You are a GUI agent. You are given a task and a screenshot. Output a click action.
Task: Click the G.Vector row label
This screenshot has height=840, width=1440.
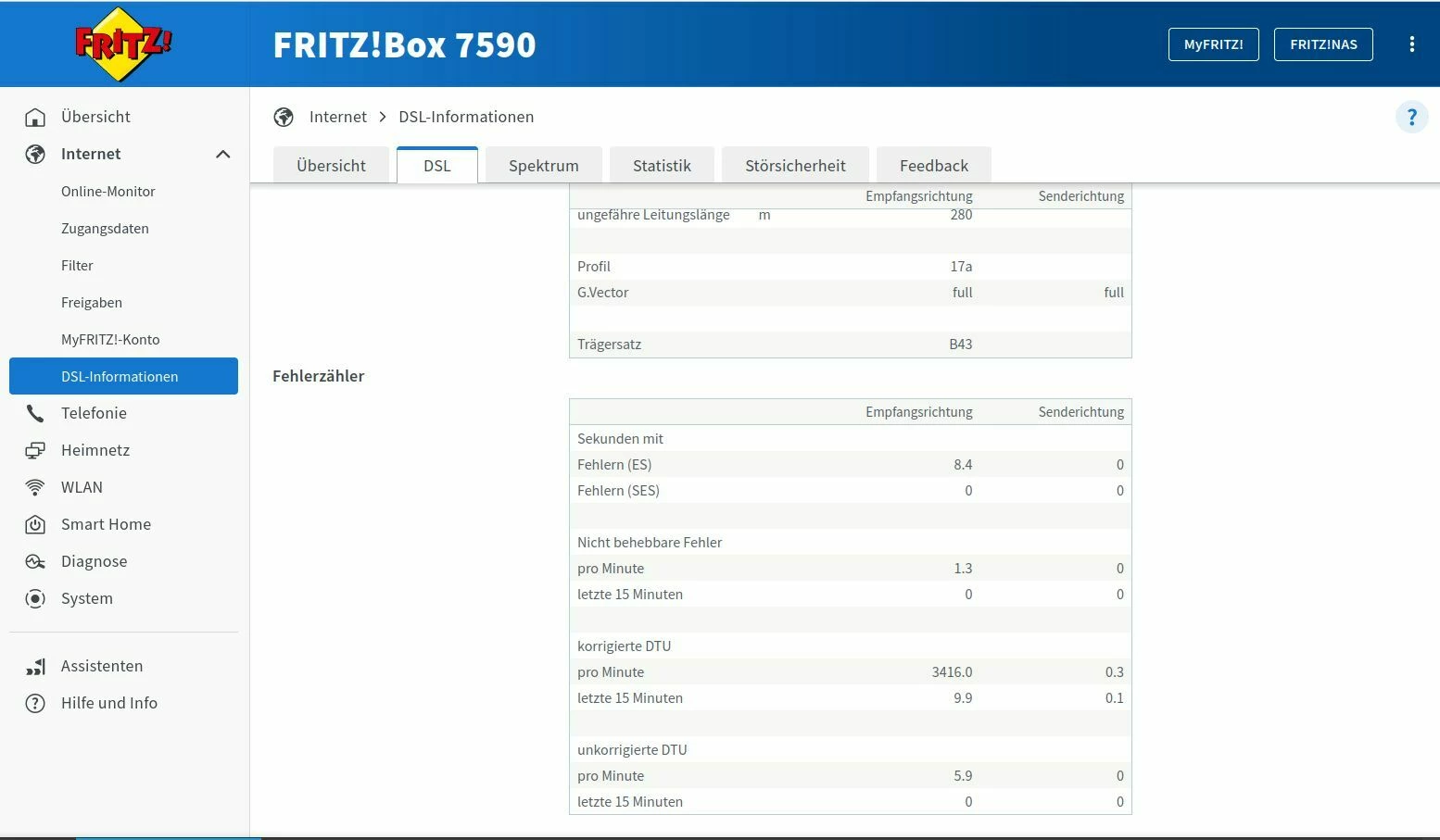(x=602, y=293)
